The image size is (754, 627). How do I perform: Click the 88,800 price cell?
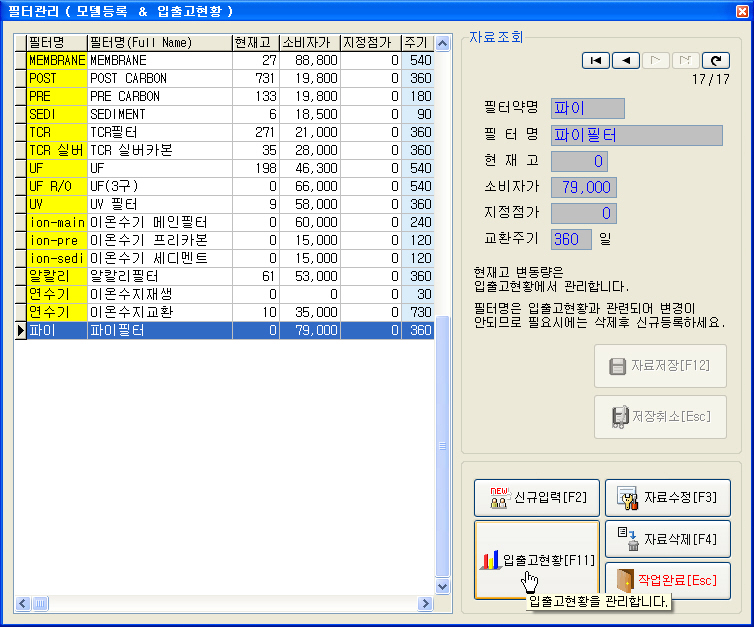tap(310, 61)
